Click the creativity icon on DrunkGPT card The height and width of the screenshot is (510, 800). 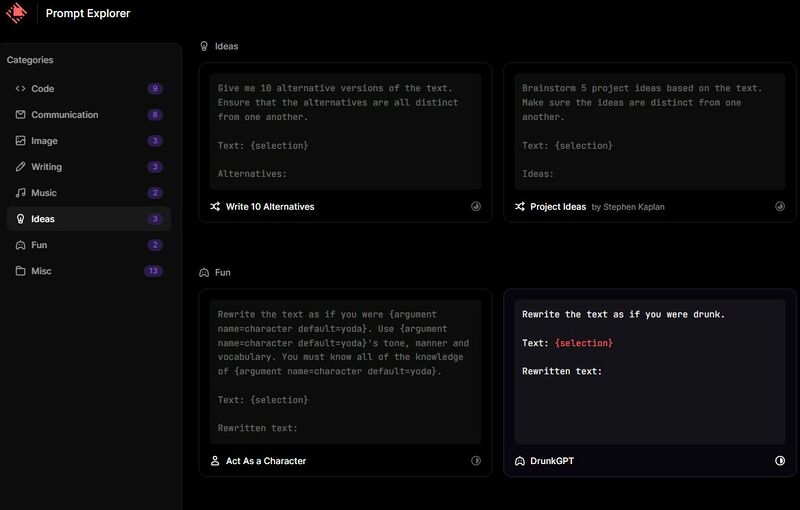coord(780,461)
